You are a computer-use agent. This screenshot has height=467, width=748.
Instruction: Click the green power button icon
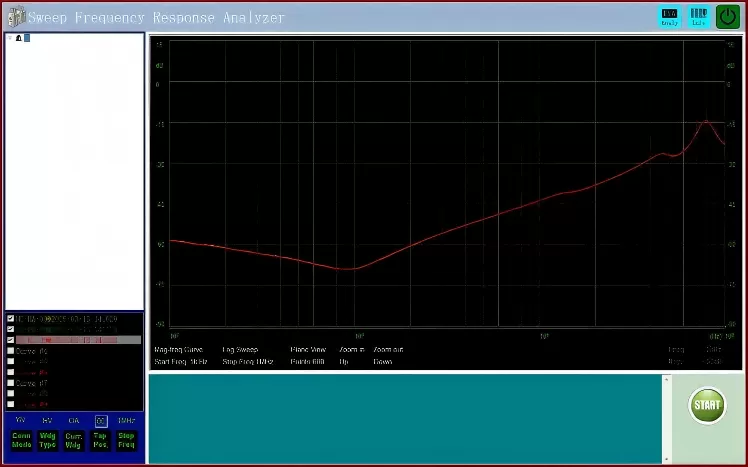(727, 17)
